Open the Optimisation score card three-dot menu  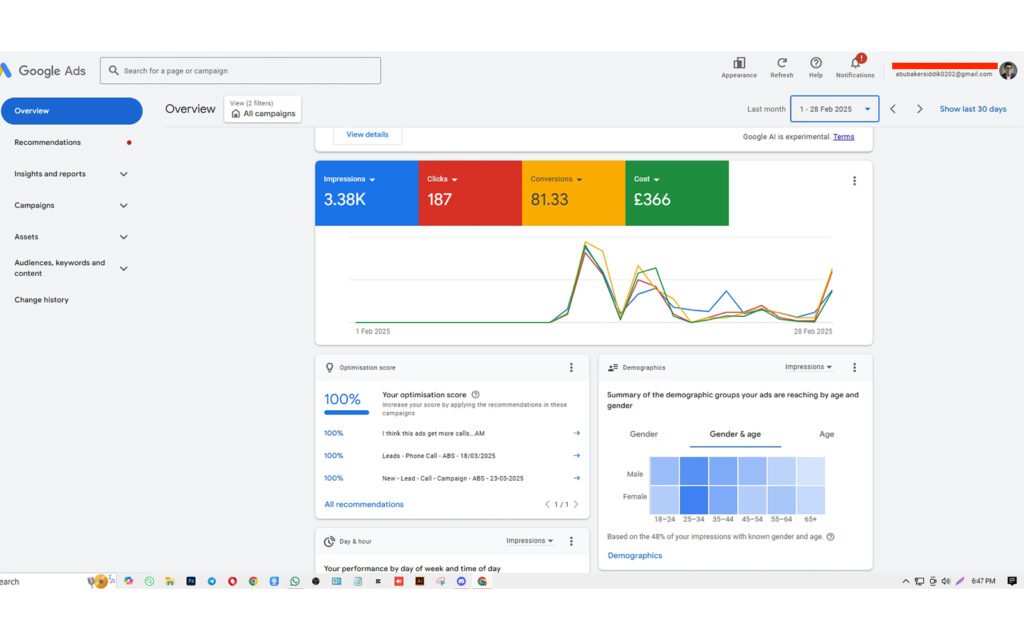click(571, 368)
